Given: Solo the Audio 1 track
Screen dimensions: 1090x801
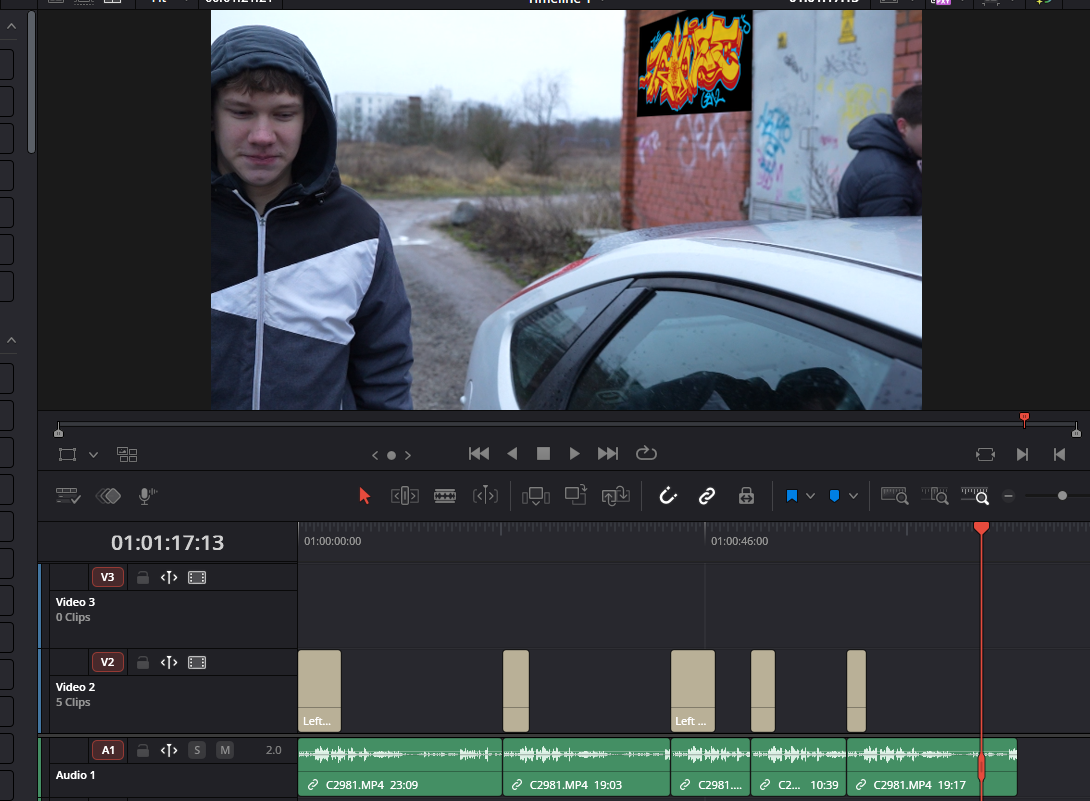Looking at the screenshot, I should tap(197, 750).
